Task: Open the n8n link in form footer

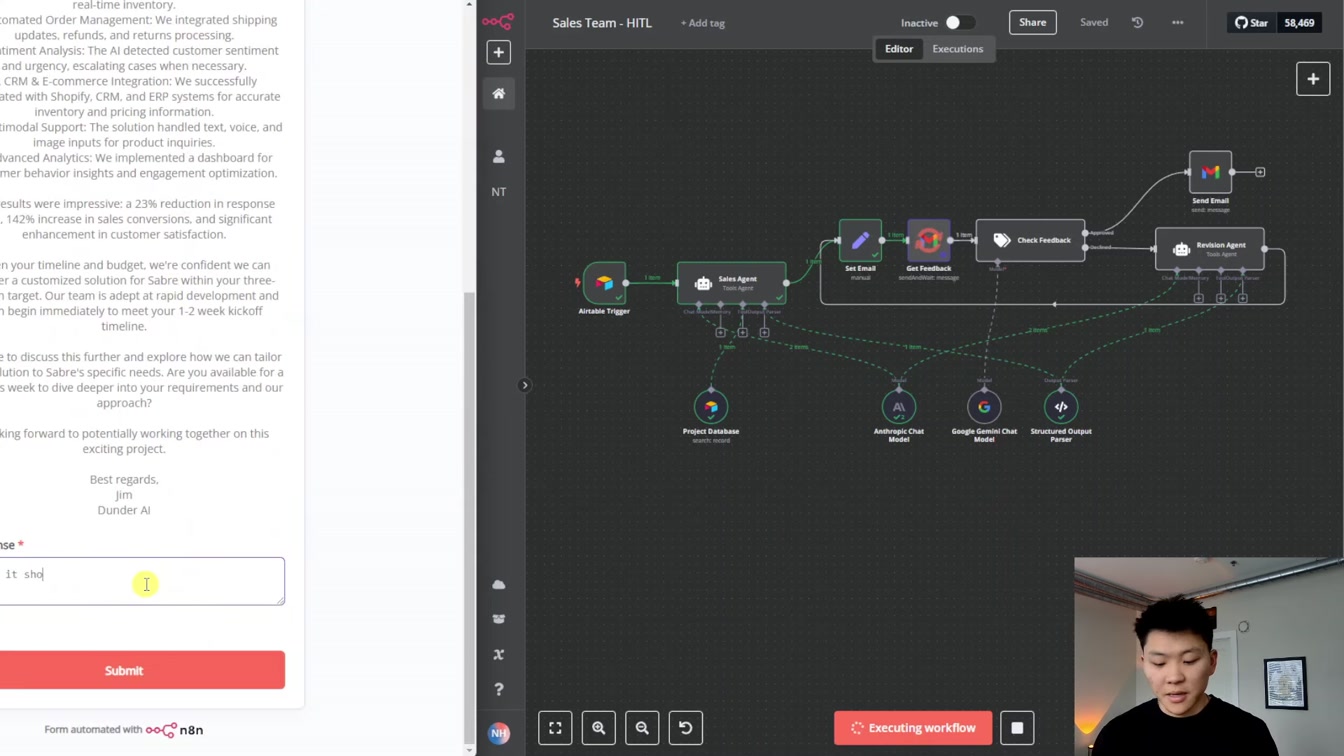Action: click(x=175, y=730)
